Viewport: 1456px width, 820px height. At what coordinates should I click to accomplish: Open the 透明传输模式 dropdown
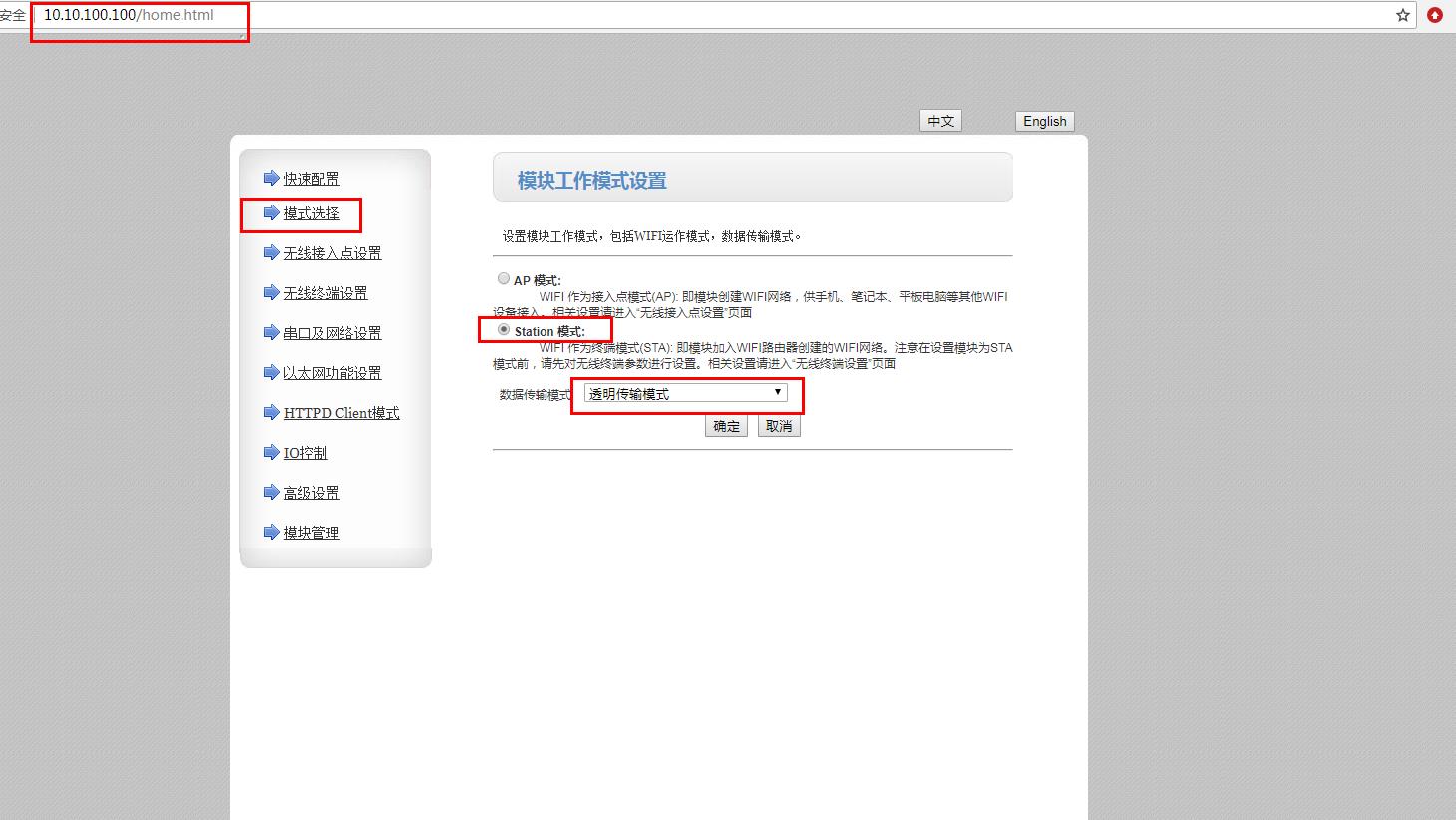click(685, 393)
